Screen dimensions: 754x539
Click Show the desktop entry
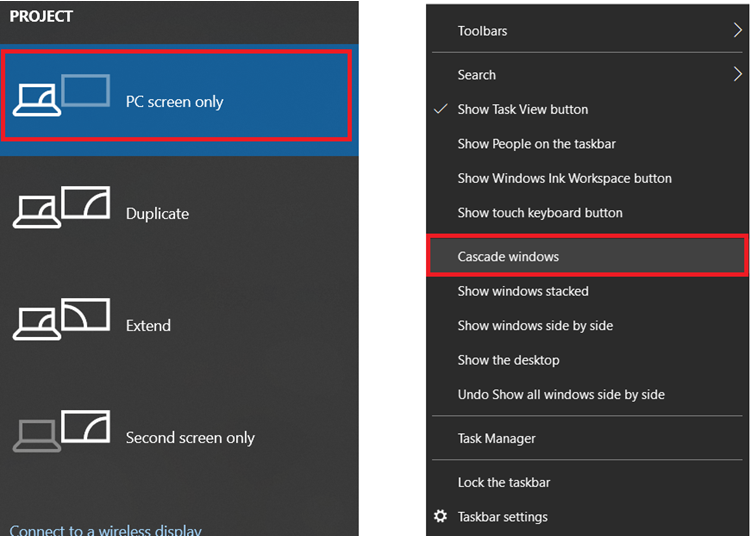tap(508, 360)
